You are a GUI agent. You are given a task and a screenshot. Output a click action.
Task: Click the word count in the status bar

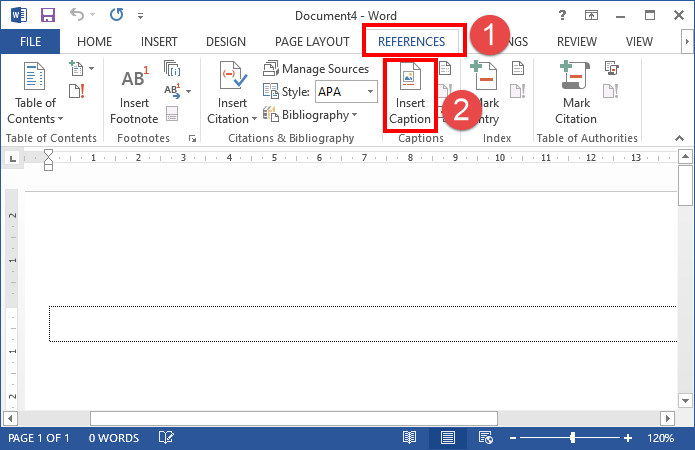click(113, 438)
